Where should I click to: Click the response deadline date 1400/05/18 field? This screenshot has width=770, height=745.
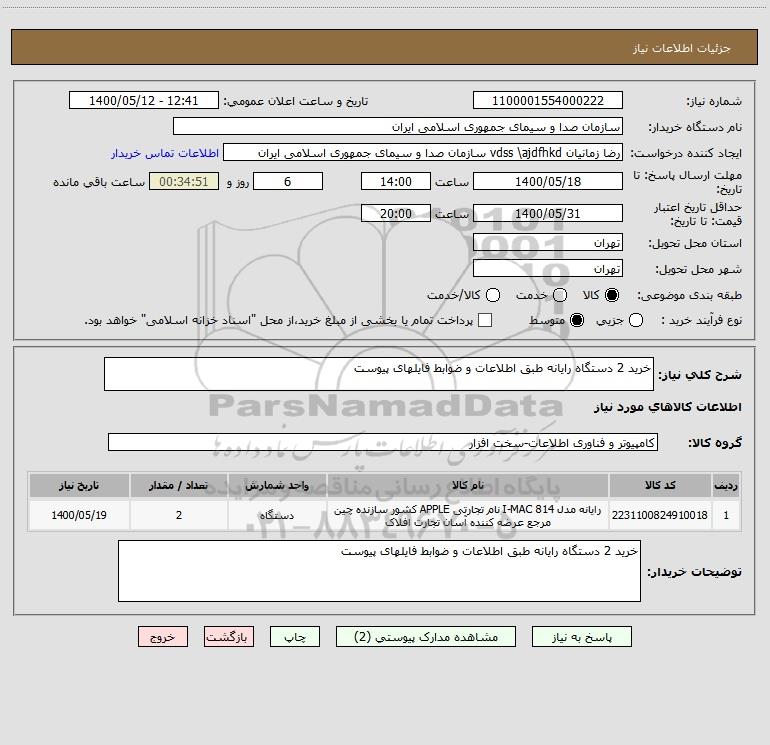[548, 181]
